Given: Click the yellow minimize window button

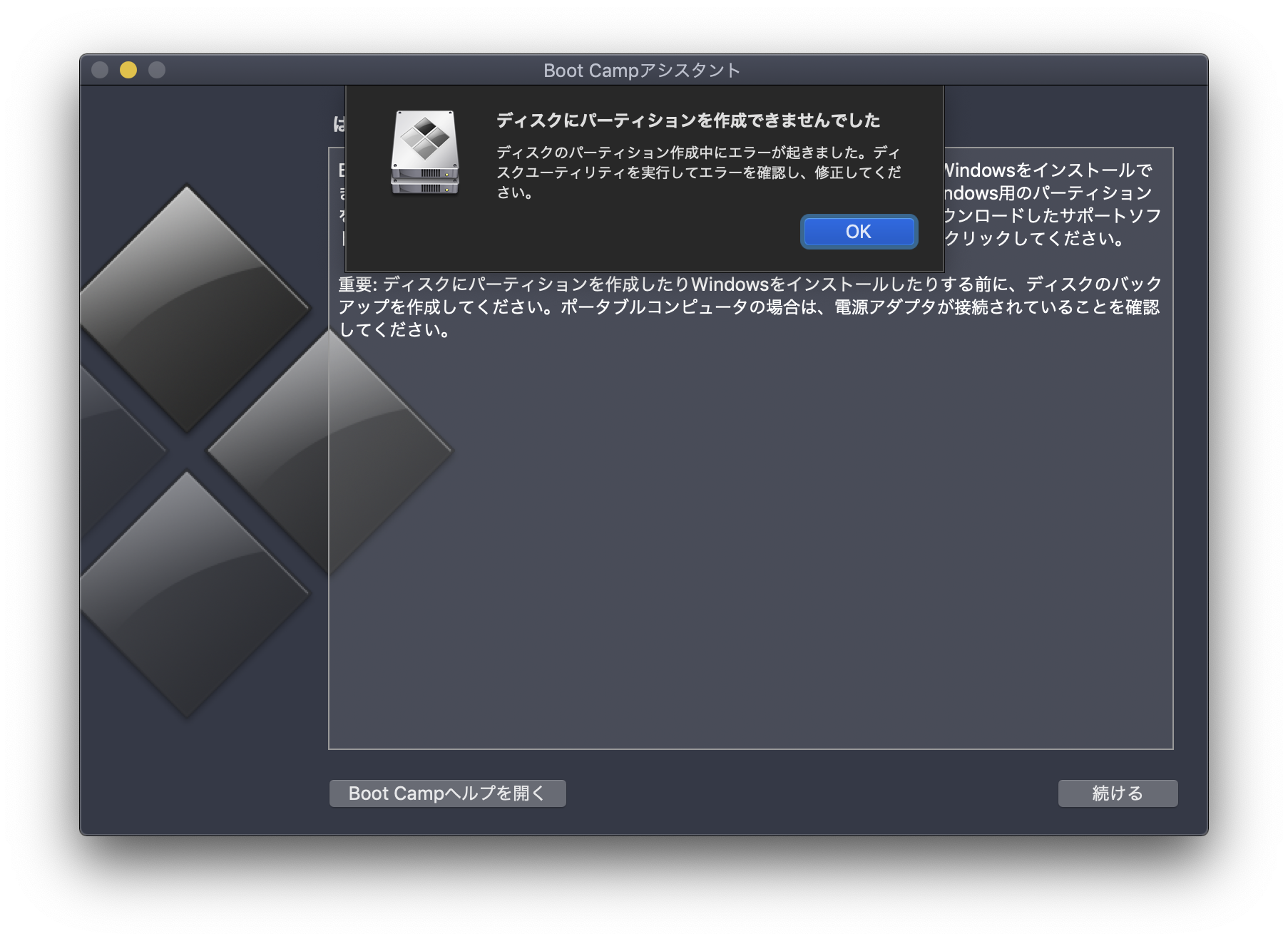Looking at the screenshot, I should [128, 70].
